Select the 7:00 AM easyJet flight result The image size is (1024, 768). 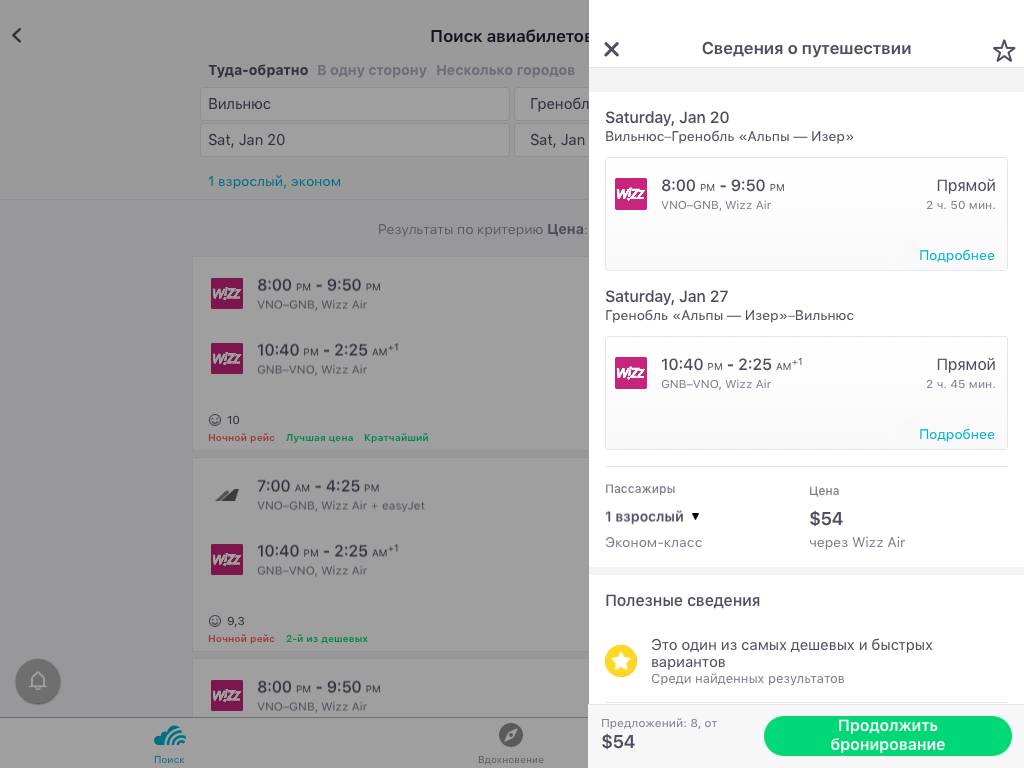[x=391, y=554]
